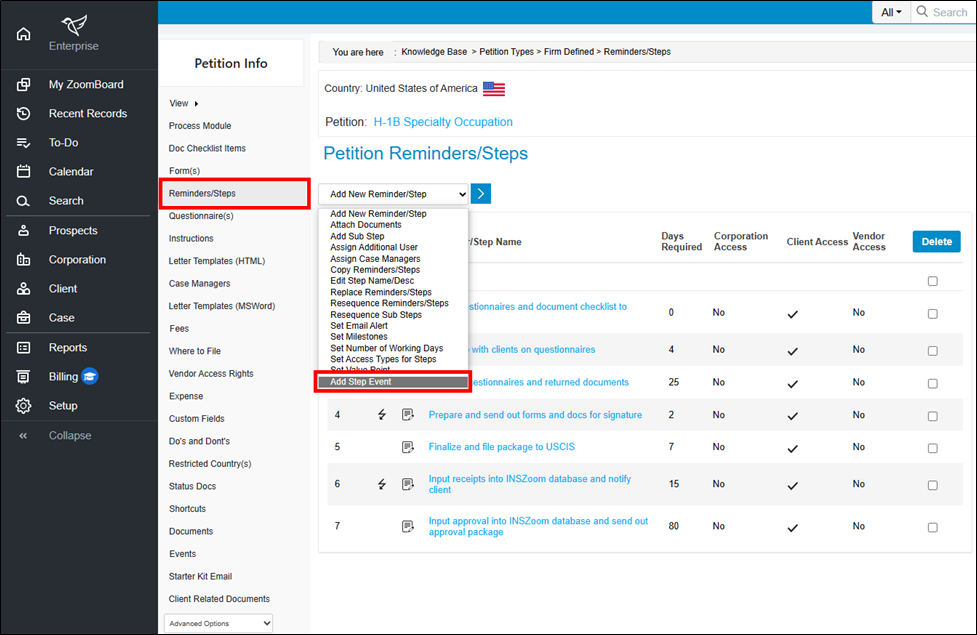The image size is (977, 635).
Task: Click the blue arrow go button
Action: pos(481,194)
